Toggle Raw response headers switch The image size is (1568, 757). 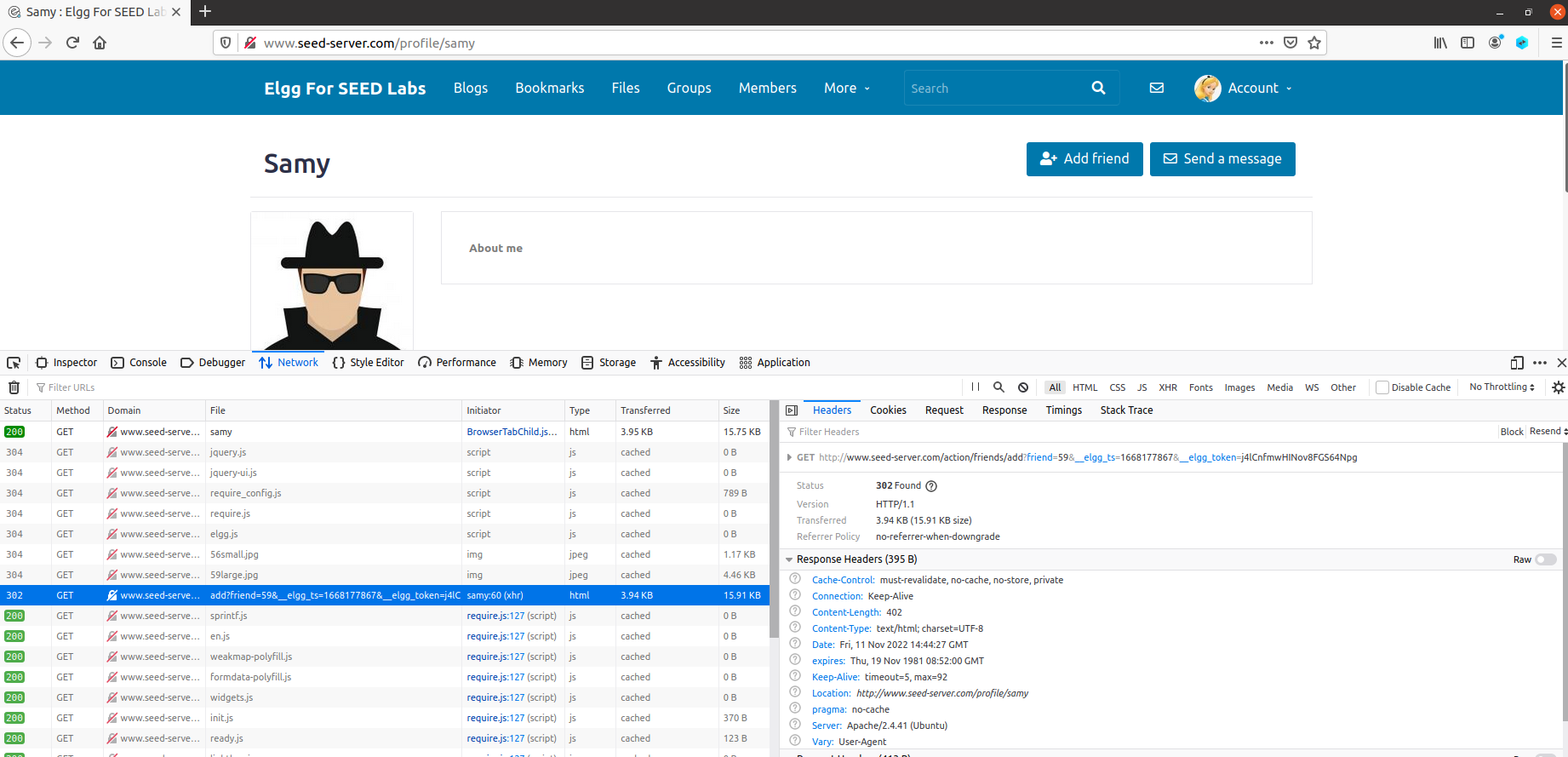point(1546,559)
